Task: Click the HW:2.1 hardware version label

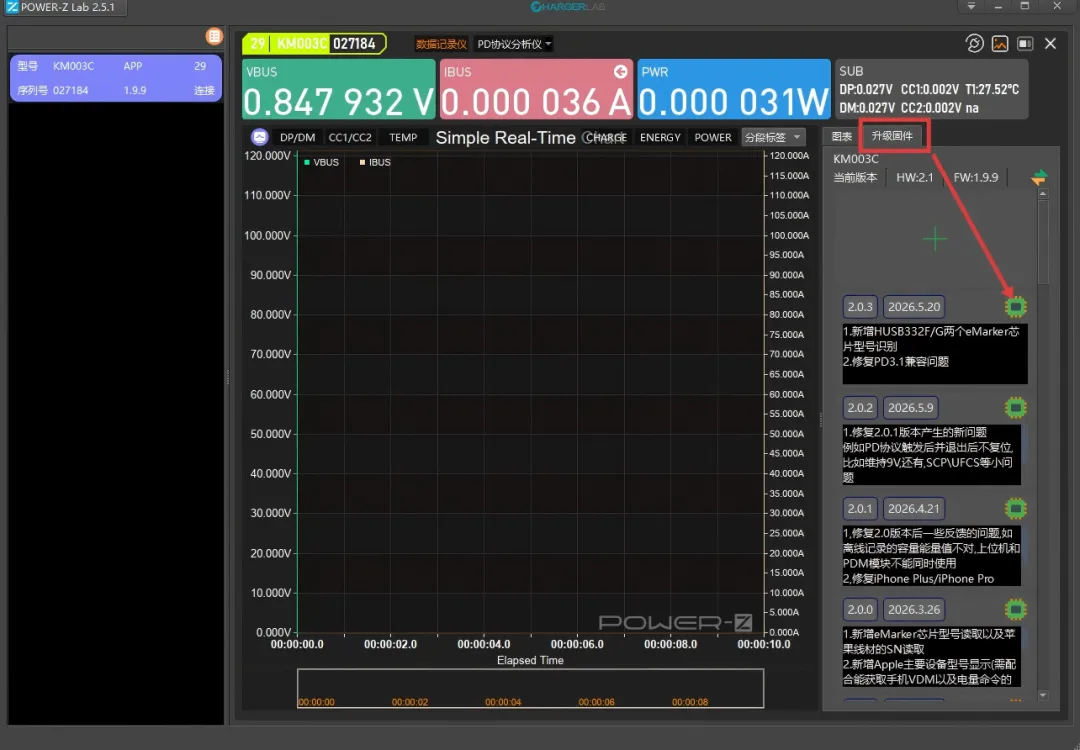Action: click(914, 178)
